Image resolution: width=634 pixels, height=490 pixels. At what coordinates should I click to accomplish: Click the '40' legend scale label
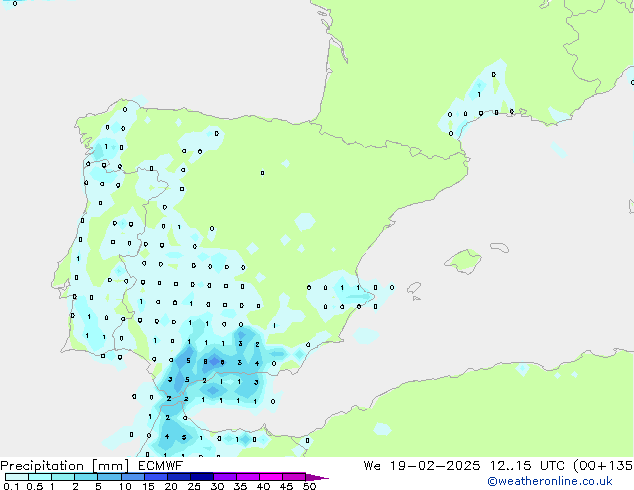click(x=263, y=486)
